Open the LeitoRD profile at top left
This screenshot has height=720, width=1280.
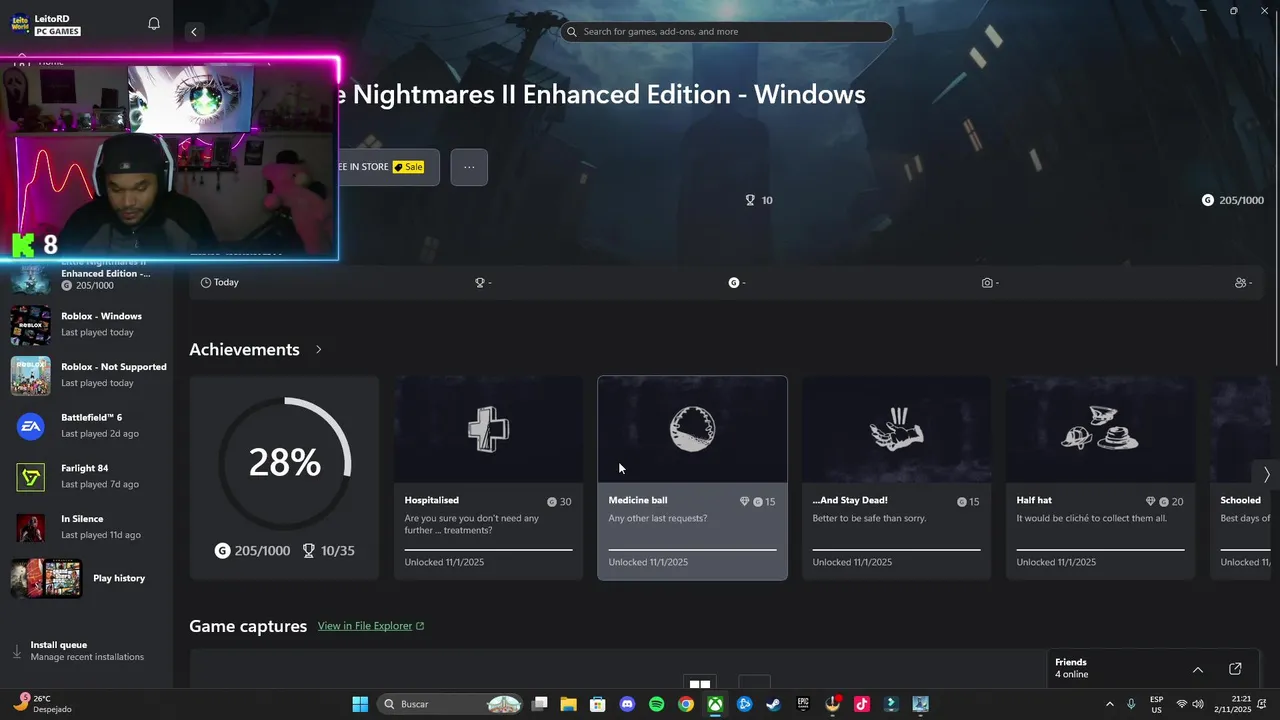pyautogui.click(x=46, y=24)
